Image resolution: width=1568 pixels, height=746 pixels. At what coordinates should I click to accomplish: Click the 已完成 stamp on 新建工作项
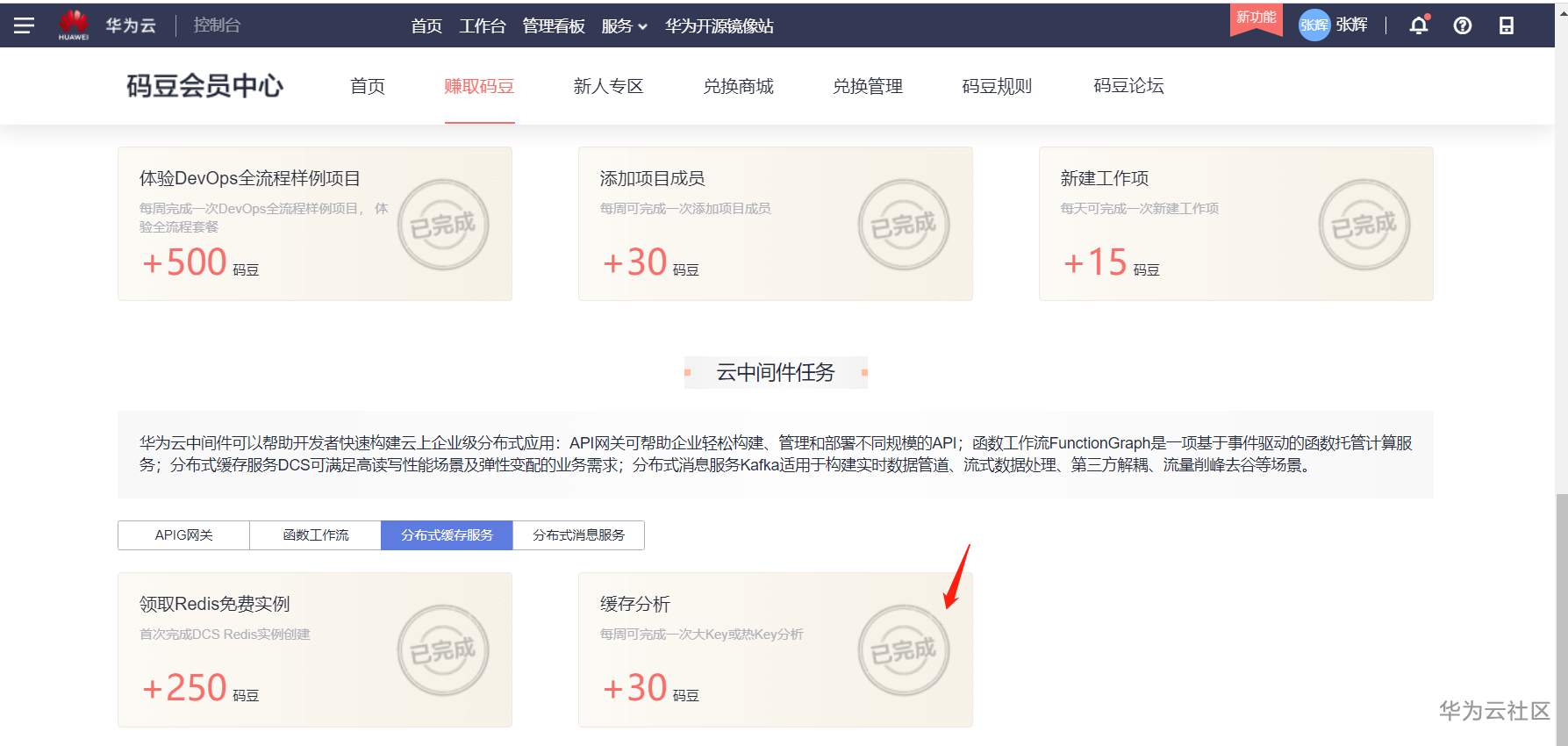point(1364,225)
